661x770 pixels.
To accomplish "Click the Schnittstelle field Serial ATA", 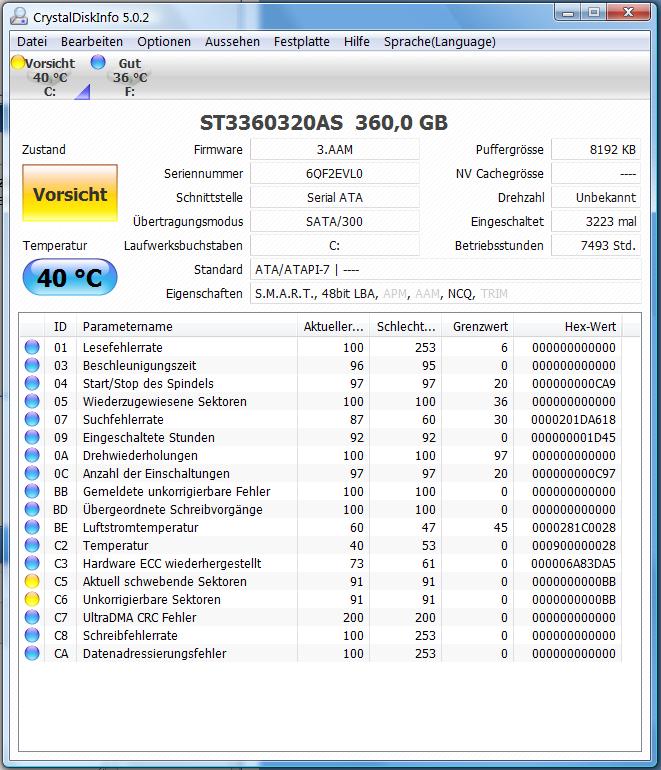I will point(334,197).
